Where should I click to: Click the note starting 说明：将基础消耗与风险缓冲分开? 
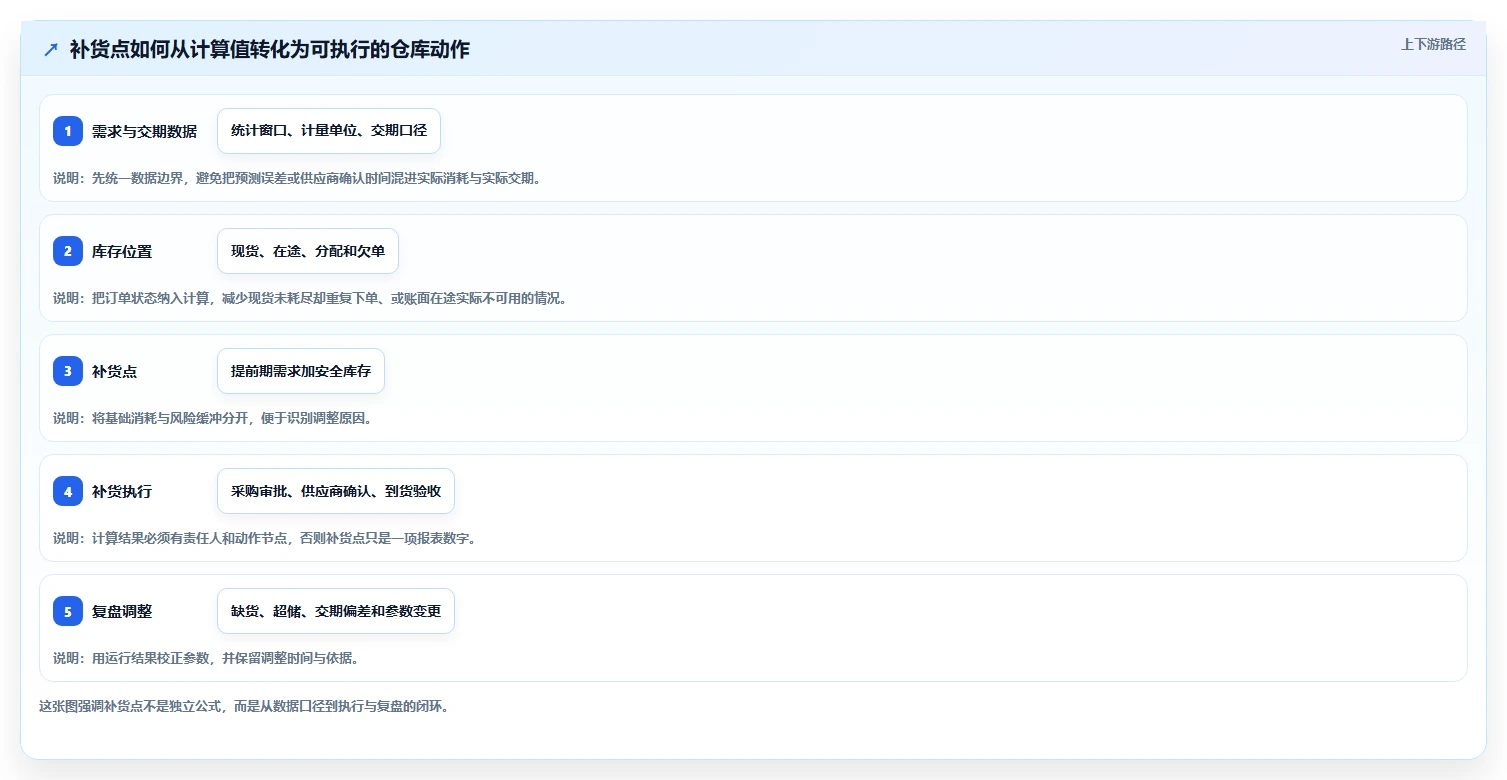pyautogui.click(x=213, y=418)
